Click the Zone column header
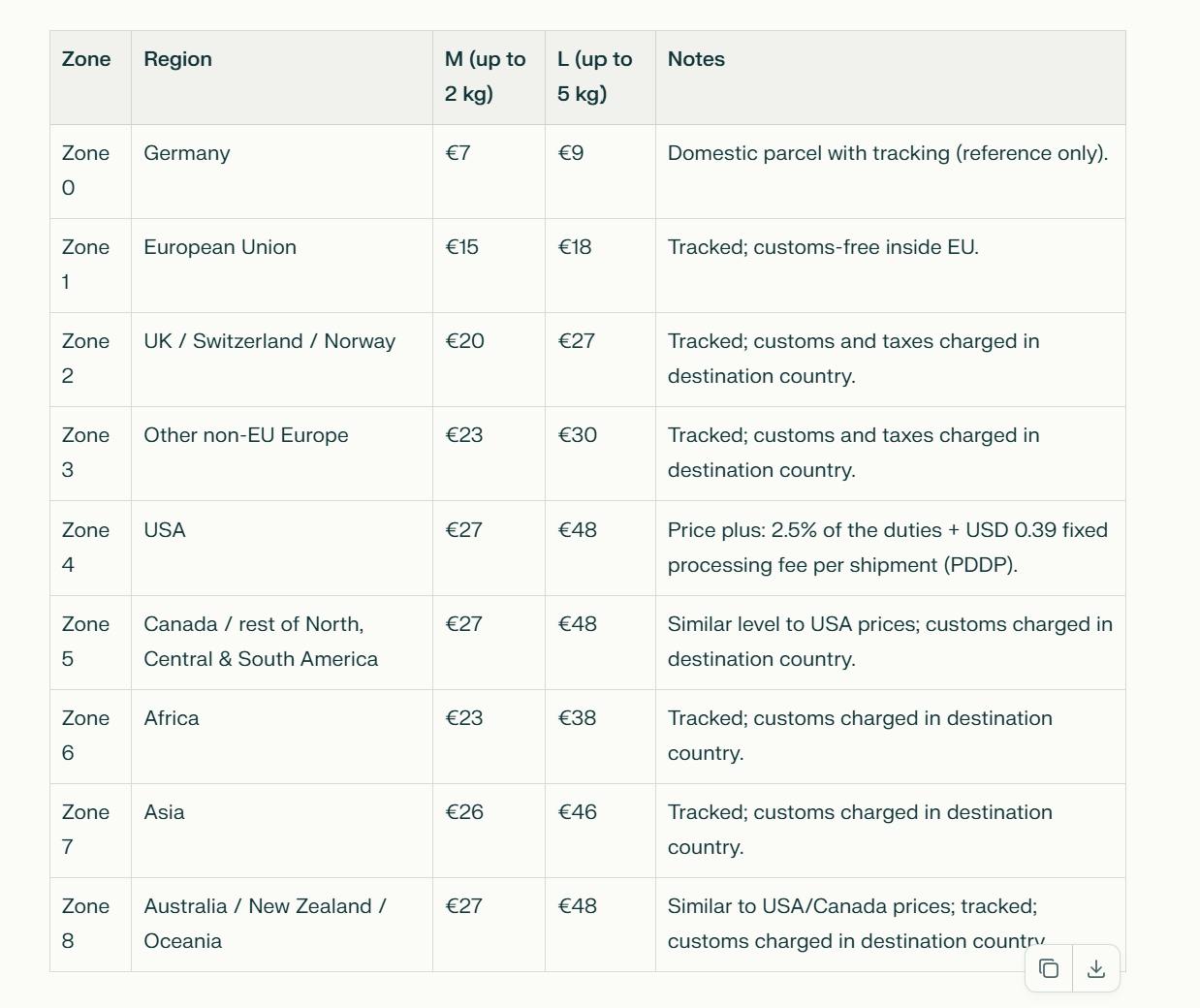This screenshot has height=1008, width=1200. point(86,59)
